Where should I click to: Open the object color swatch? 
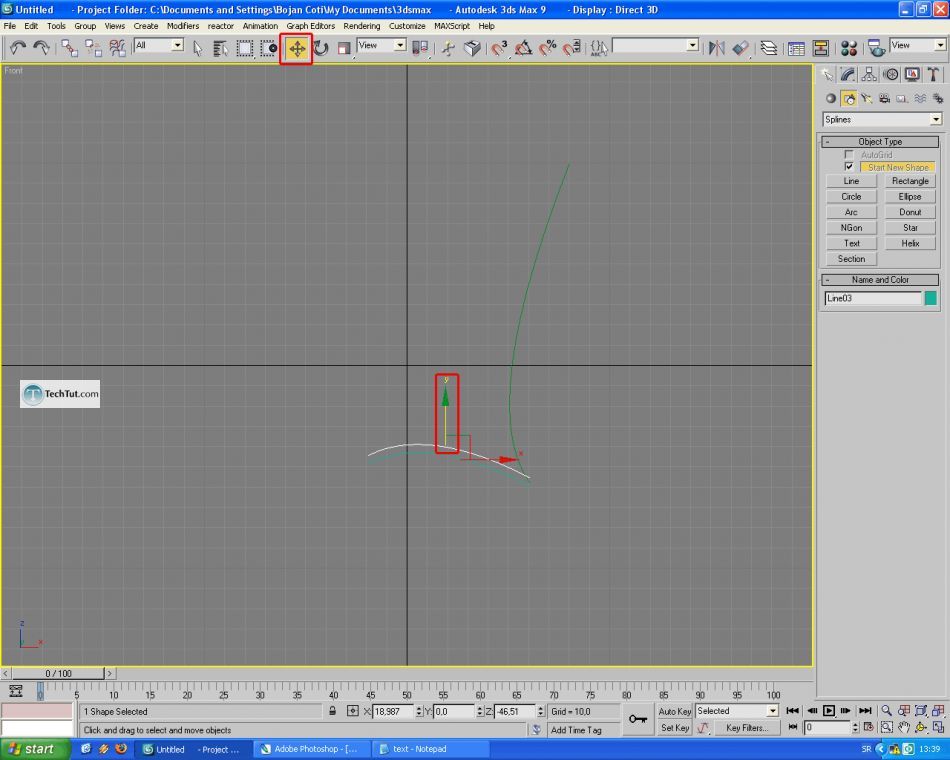(931, 298)
